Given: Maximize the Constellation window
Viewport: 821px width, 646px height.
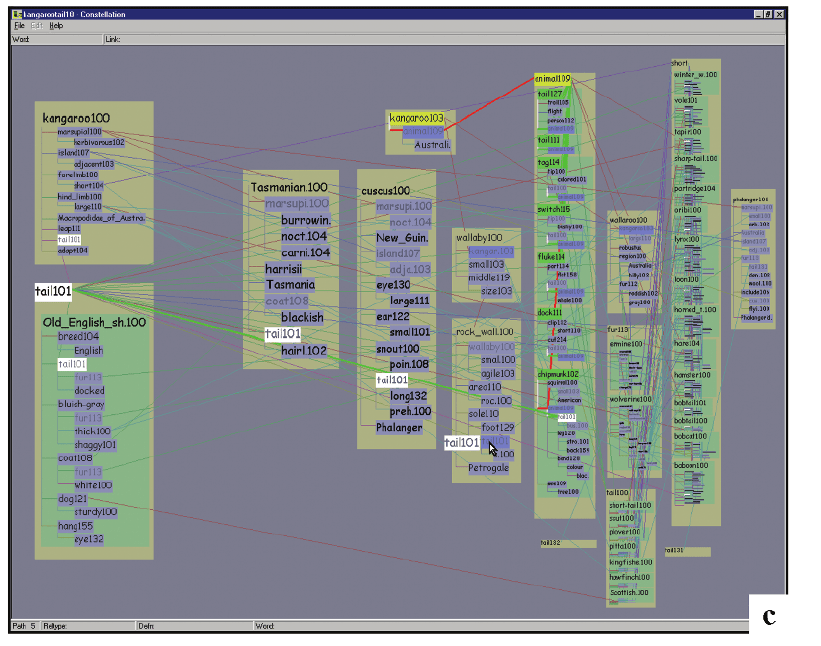Looking at the screenshot, I should tap(767, 13).
